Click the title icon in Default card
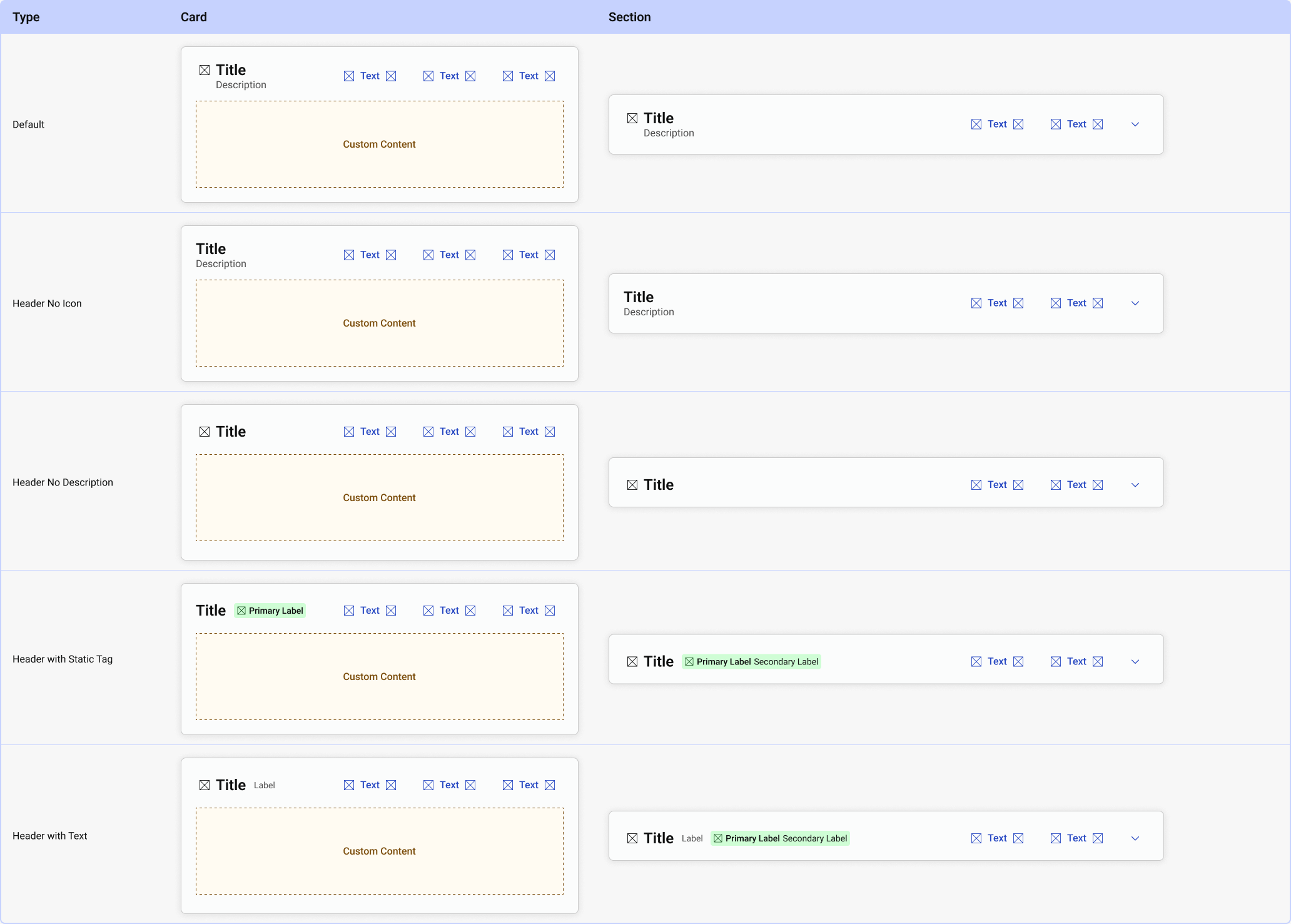Image resolution: width=1291 pixels, height=924 pixels. [x=205, y=70]
